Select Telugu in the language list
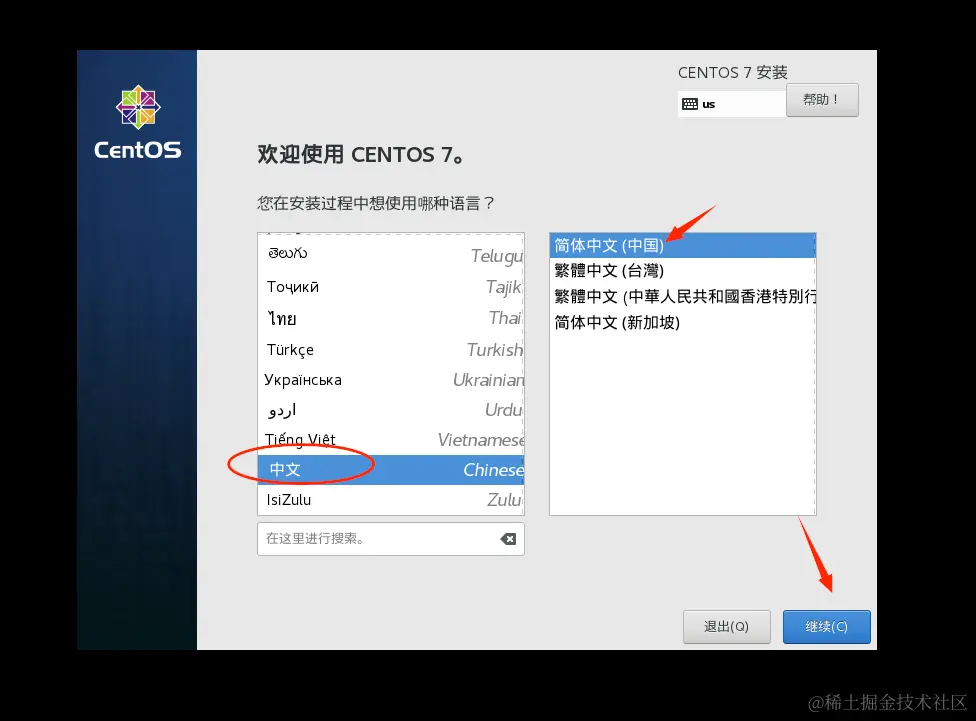Image resolution: width=976 pixels, height=721 pixels. coord(391,255)
